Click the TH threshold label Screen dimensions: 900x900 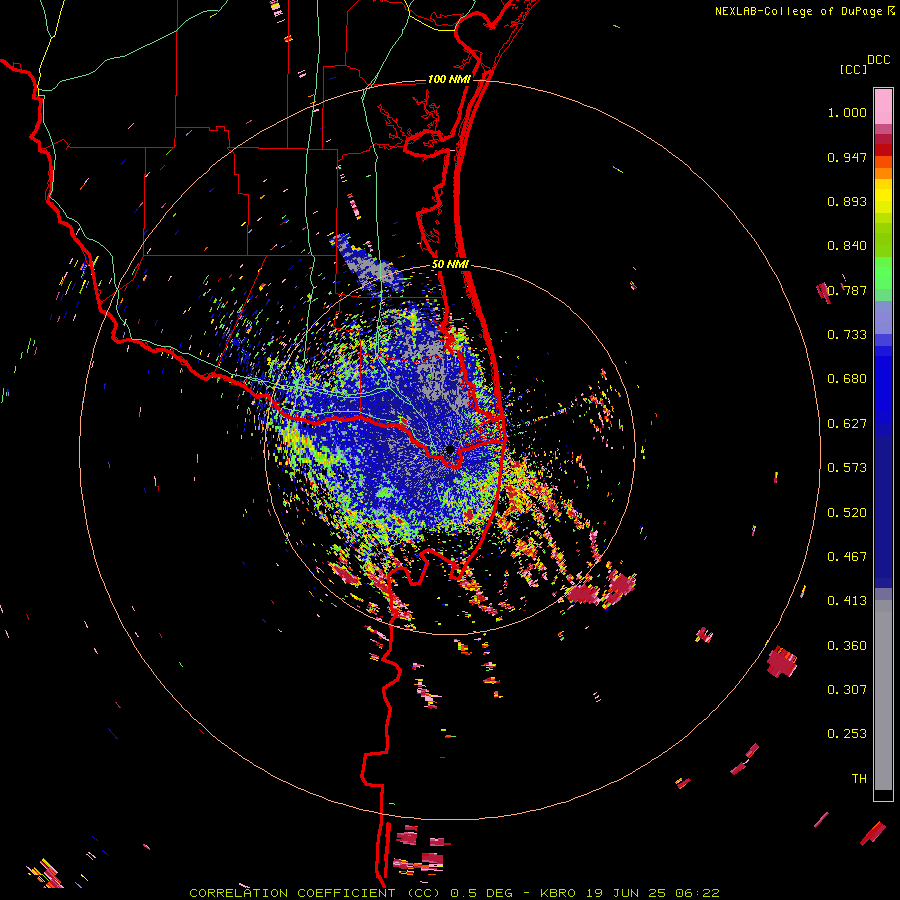coord(859,779)
